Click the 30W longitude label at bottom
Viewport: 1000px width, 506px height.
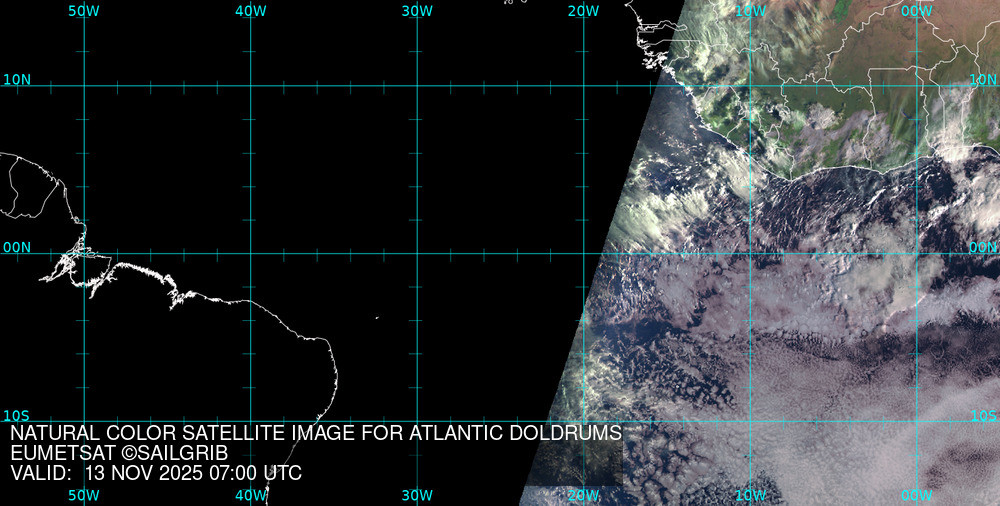point(417,495)
